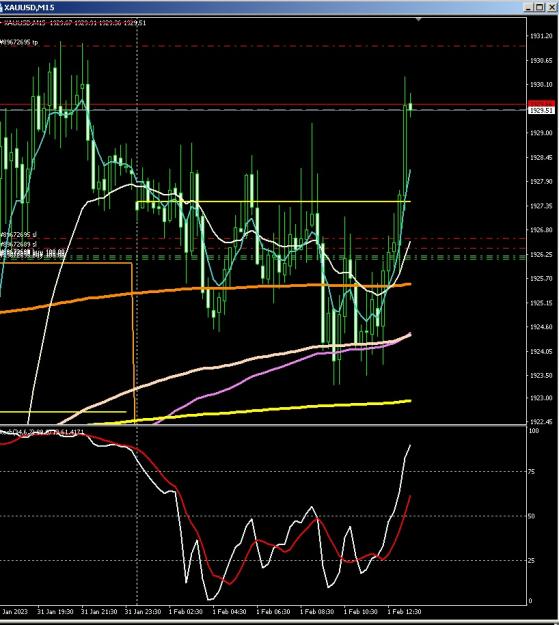Click oscillator scale level 25

coord(531,561)
